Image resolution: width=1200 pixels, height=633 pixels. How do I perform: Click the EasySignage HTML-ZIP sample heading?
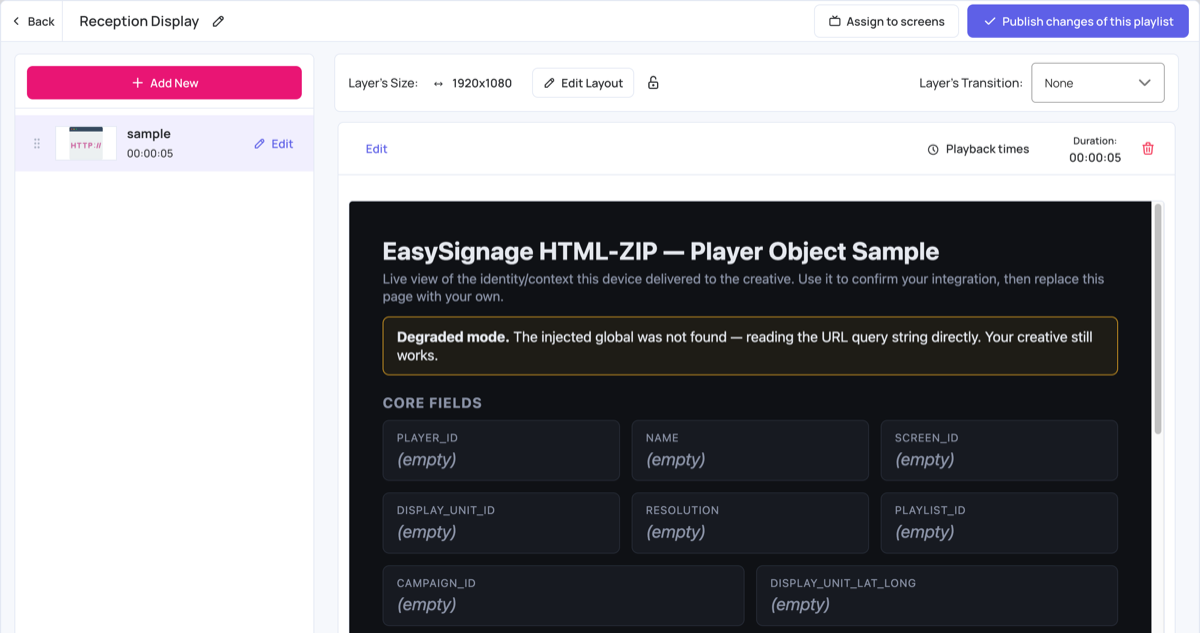point(661,251)
